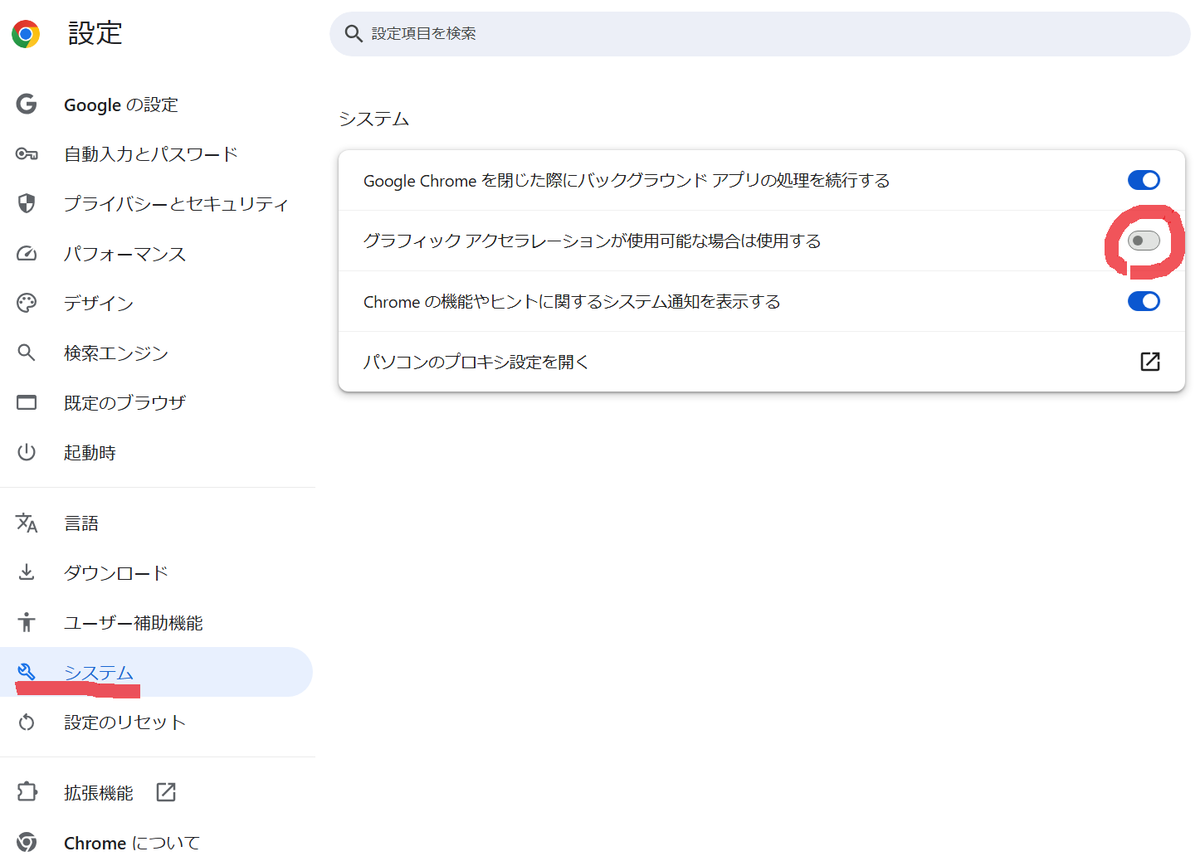The image size is (1200, 866).
Task: Click the shield icon for プライバシーとセキュリティ
Action: 26,204
